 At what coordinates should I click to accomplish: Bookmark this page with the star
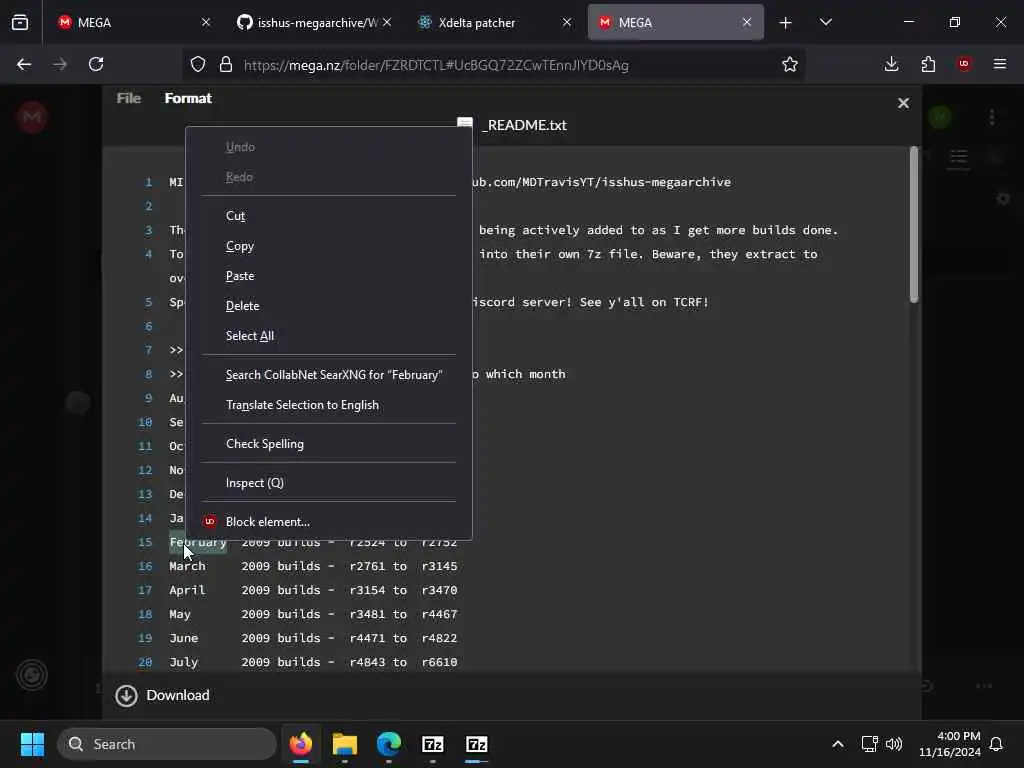point(790,64)
